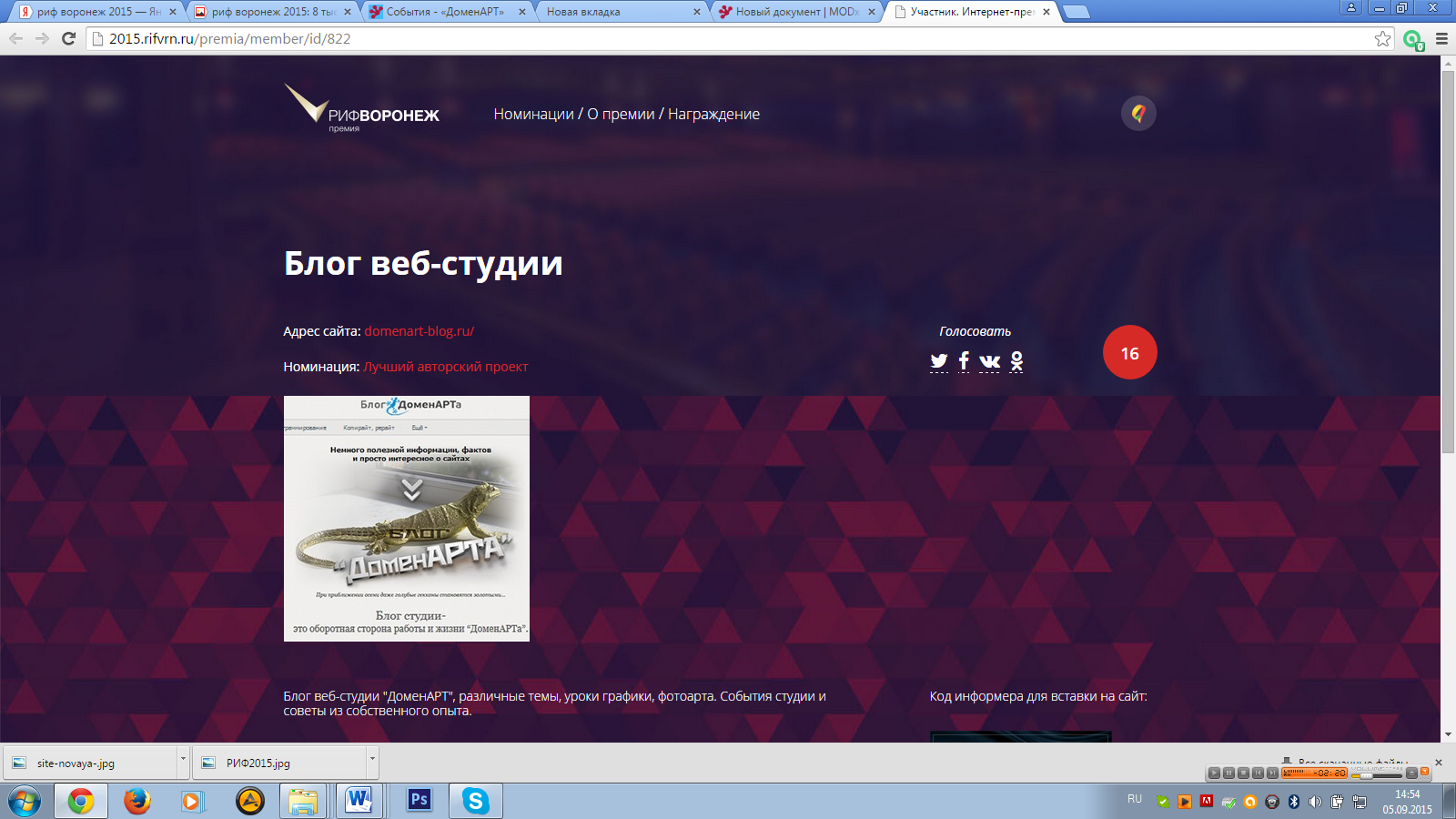
Task: Click play on the mini media player
Action: coord(1214,773)
